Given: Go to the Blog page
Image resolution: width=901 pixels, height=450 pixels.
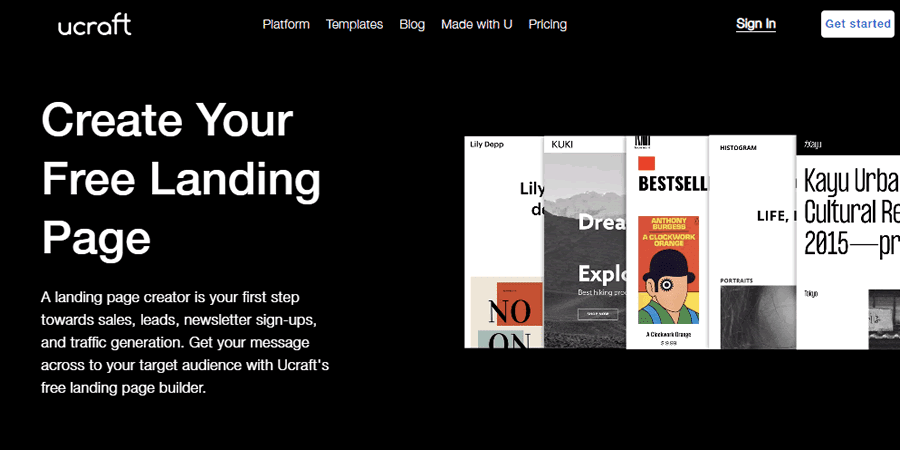Looking at the screenshot, I should [412, 24].
